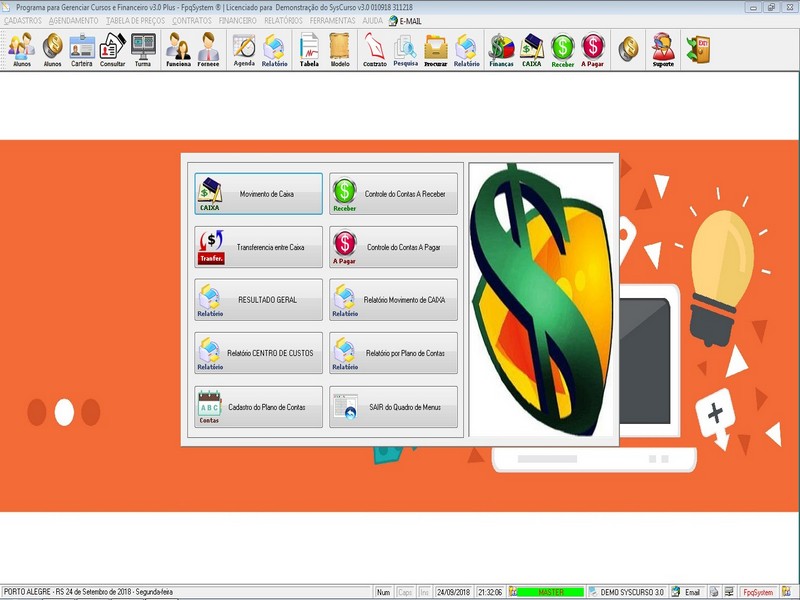Click Controle do Contas A Receber button

393,194
